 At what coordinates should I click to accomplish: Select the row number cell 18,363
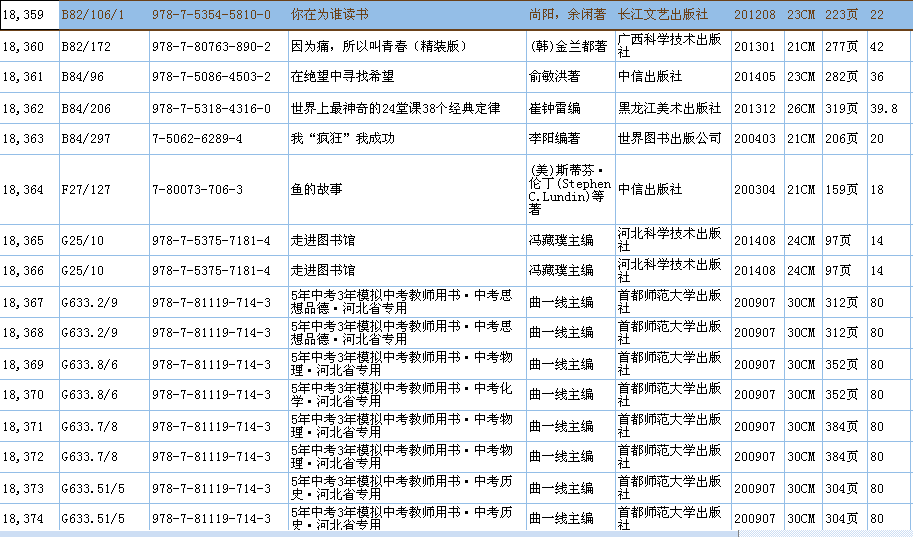click(x=30, y=139)
